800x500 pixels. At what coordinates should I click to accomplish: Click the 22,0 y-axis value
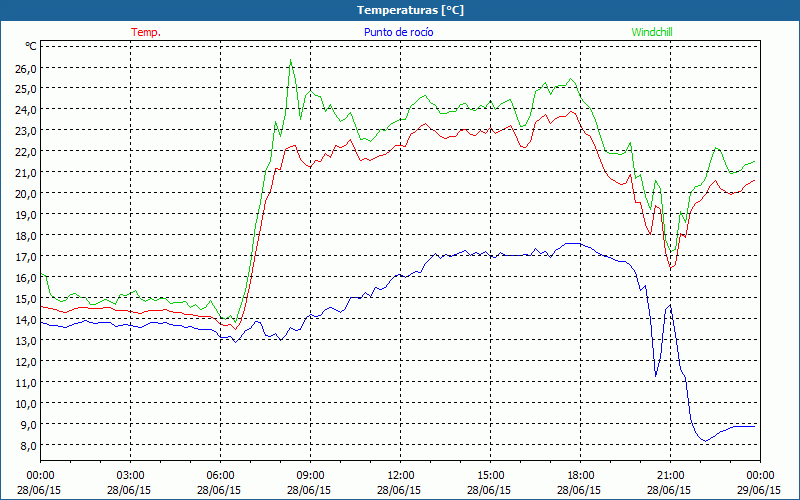[26, 152]
